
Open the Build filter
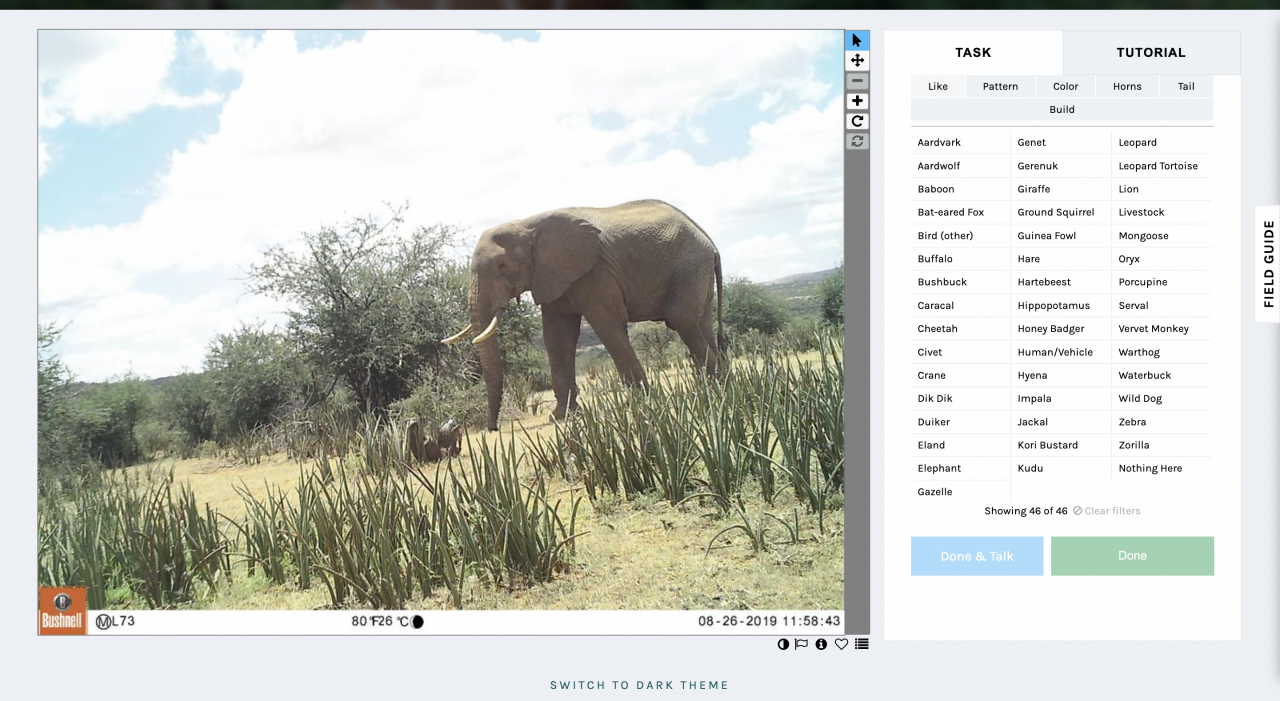[x=1062, y=109]
